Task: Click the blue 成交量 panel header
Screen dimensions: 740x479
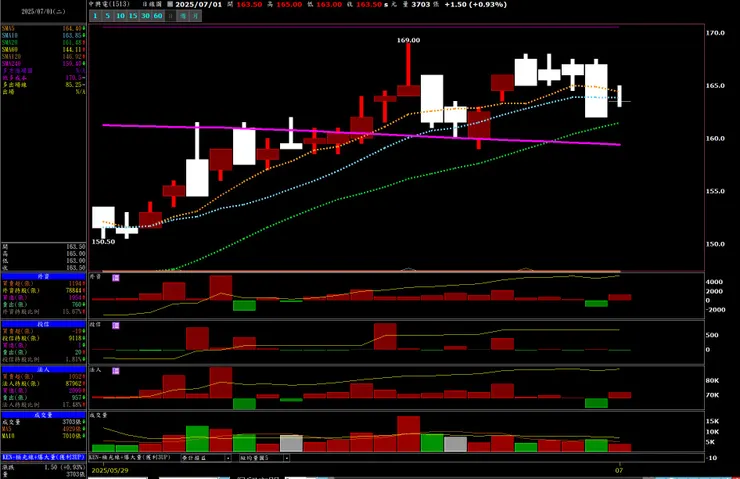Action: 43,415
